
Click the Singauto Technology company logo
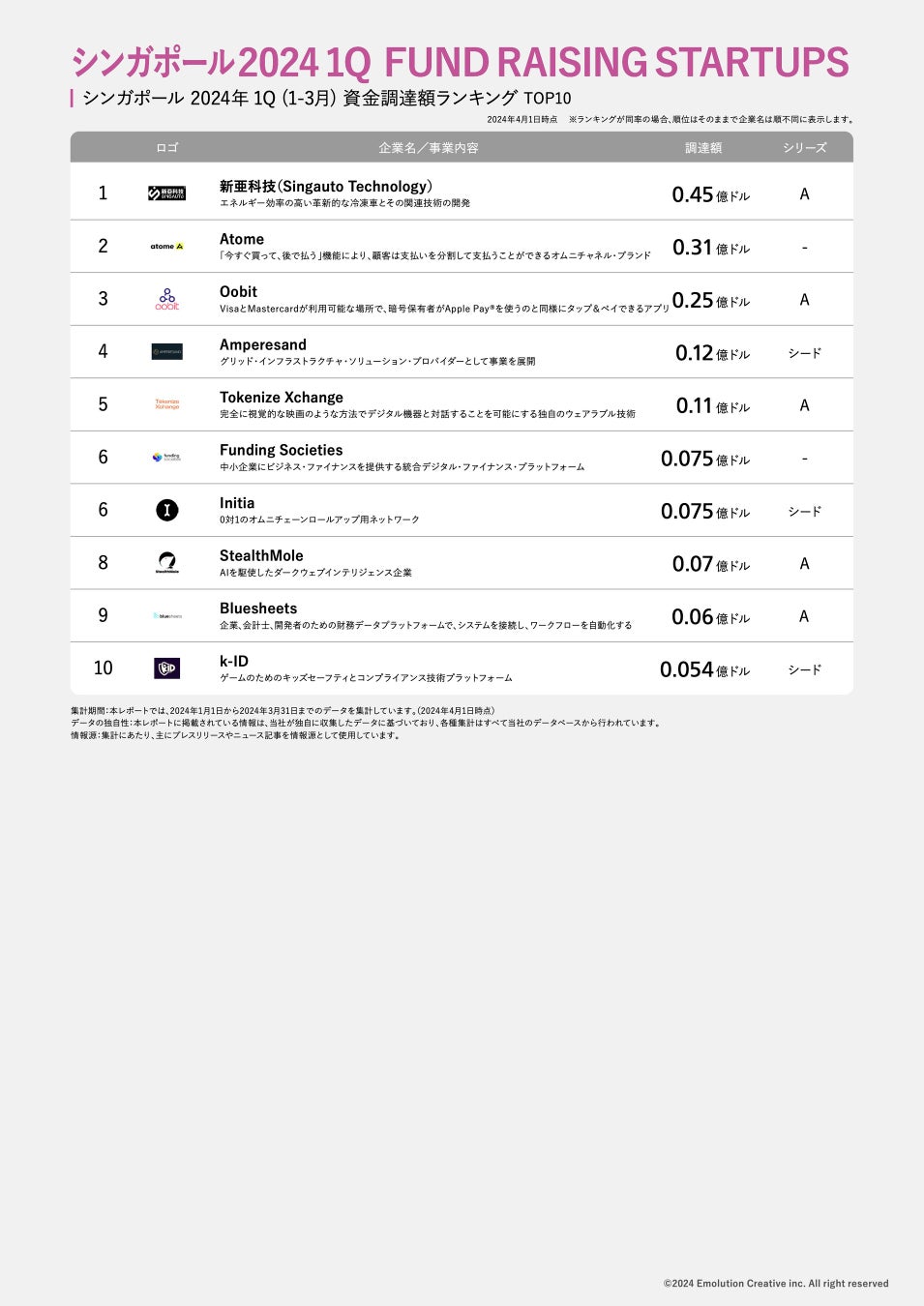(166, 193)
